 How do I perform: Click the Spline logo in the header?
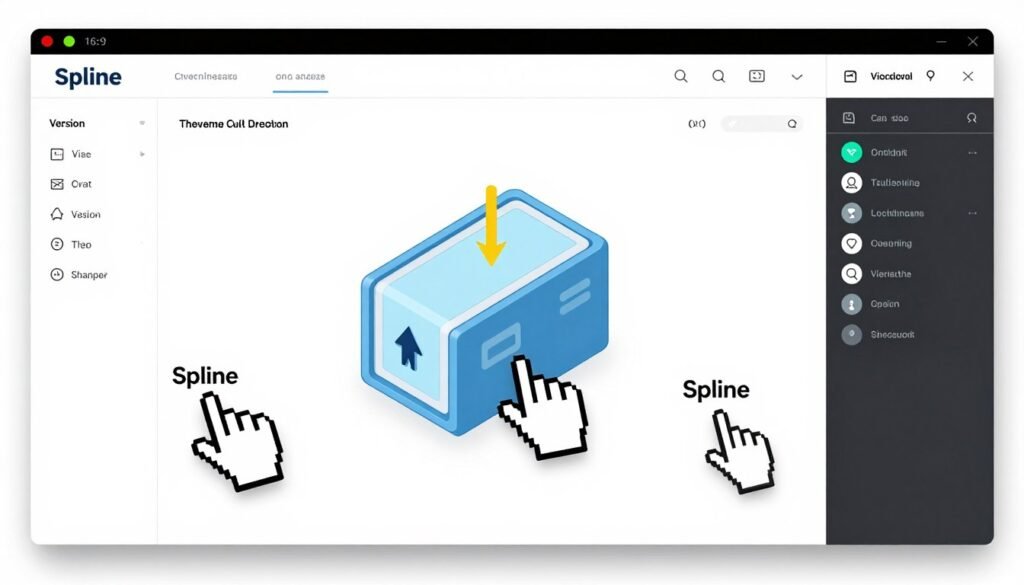[88, 77]
